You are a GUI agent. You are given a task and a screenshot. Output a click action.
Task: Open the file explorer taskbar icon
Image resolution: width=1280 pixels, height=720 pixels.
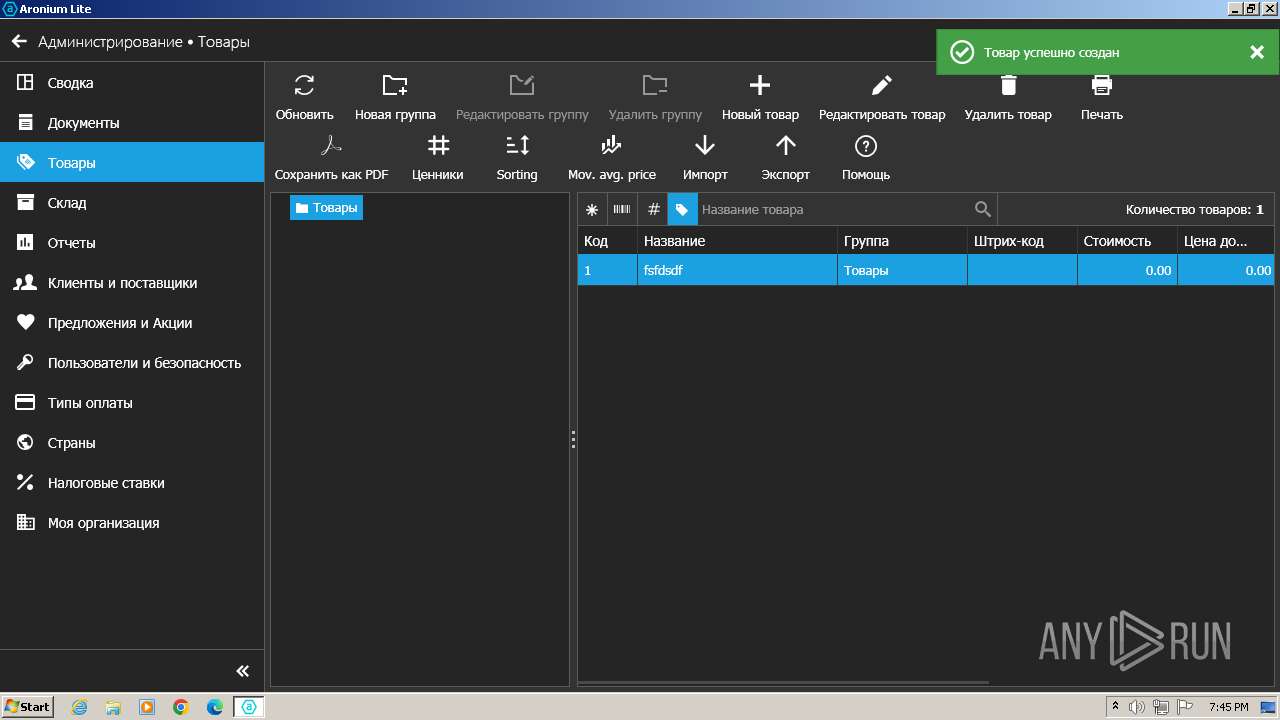[x=113, y=707]
